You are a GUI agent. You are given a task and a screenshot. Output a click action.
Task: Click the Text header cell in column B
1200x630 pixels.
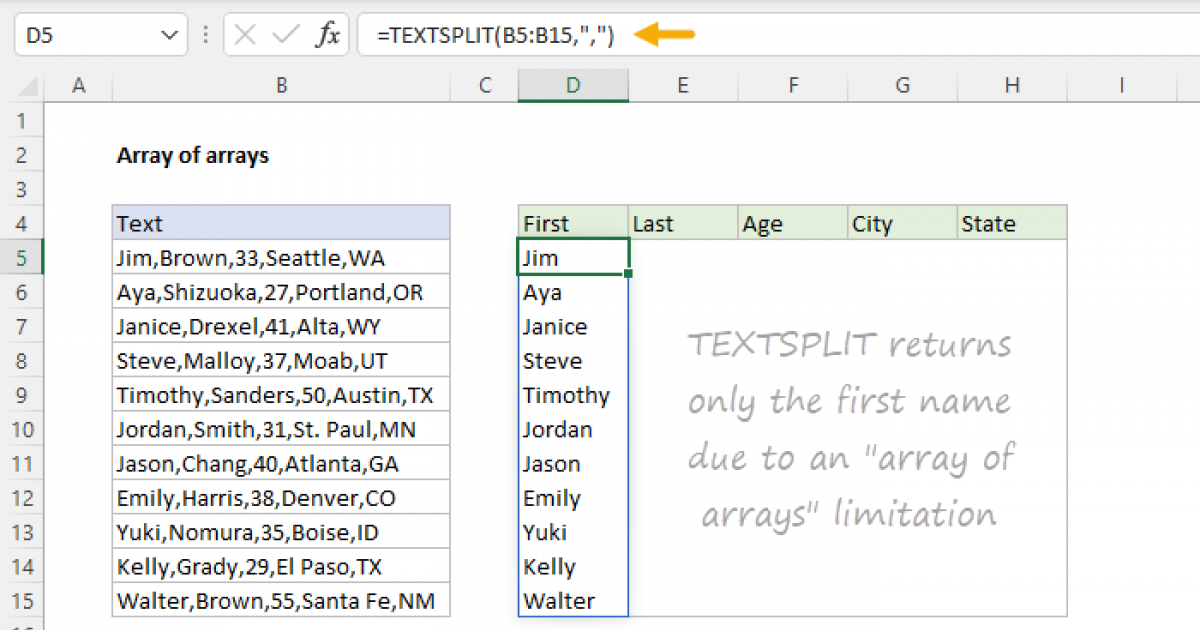[281, 223]
